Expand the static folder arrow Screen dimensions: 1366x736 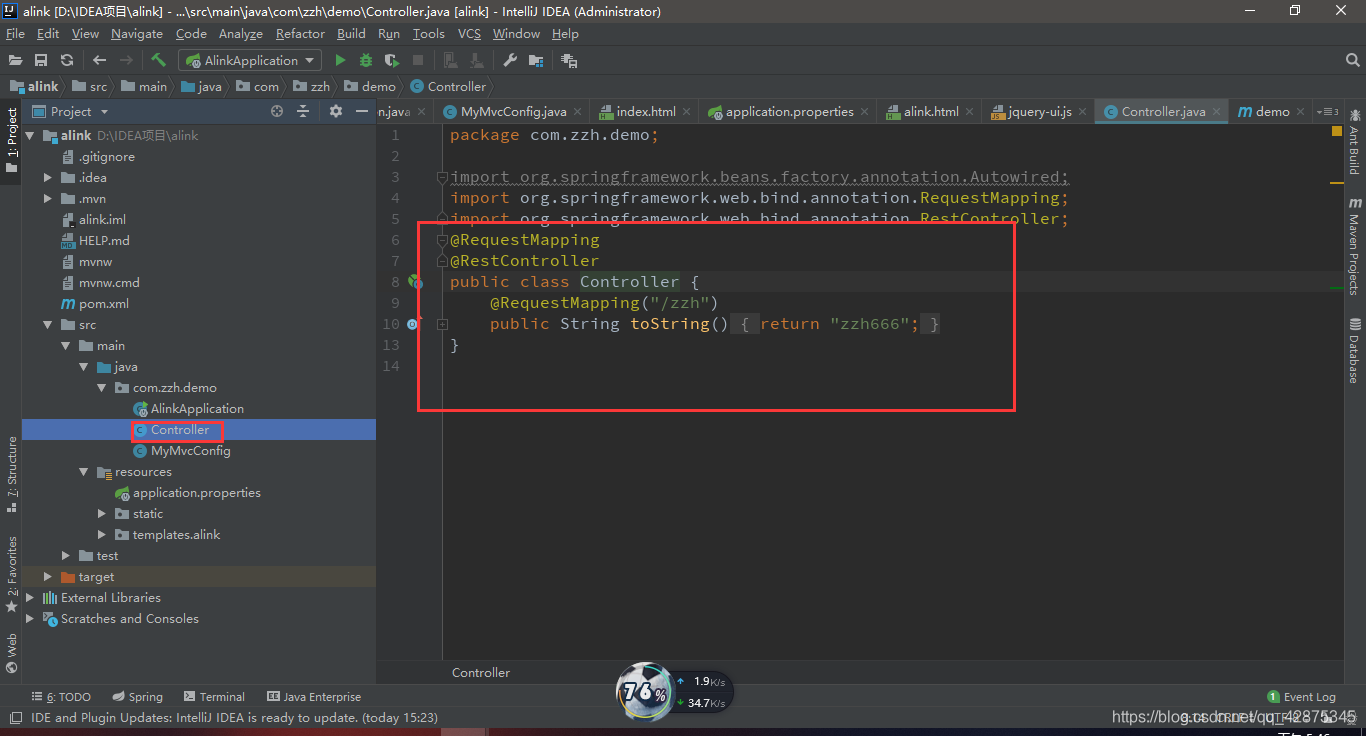pyautogui.click(x=102, y=514)
